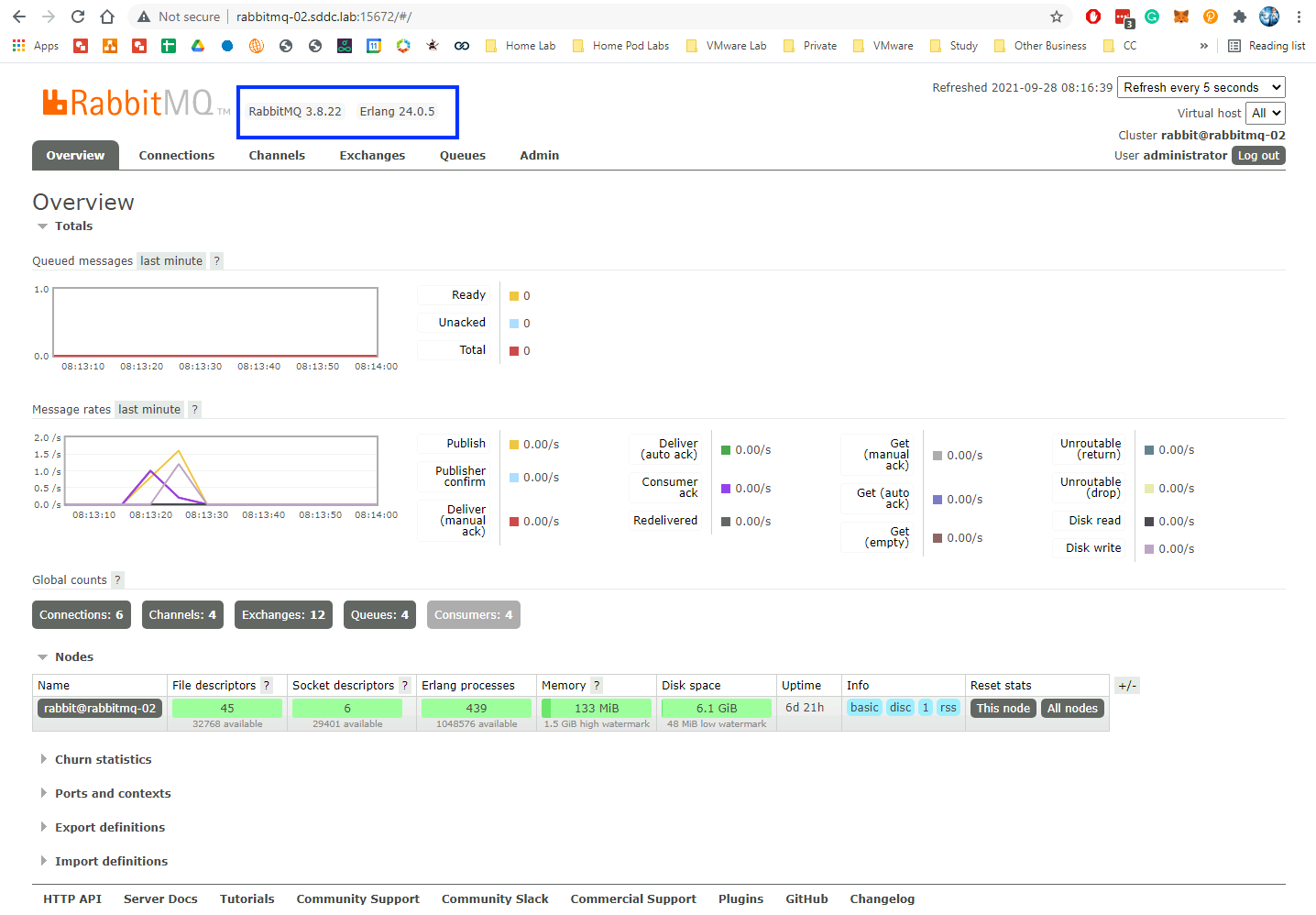Toggle node columns with the +/- button

coord(1126,686)
